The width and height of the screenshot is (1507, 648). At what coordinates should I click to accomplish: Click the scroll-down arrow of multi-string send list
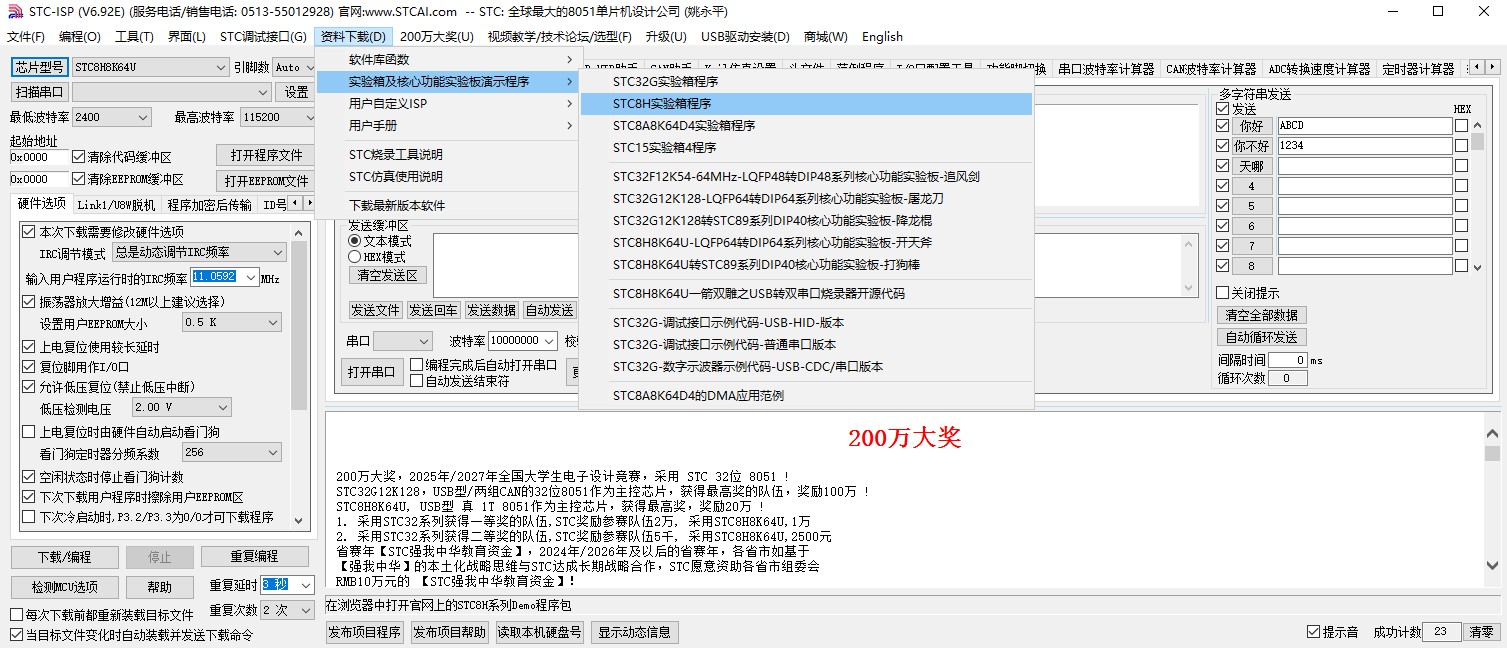pos(1478,267)
